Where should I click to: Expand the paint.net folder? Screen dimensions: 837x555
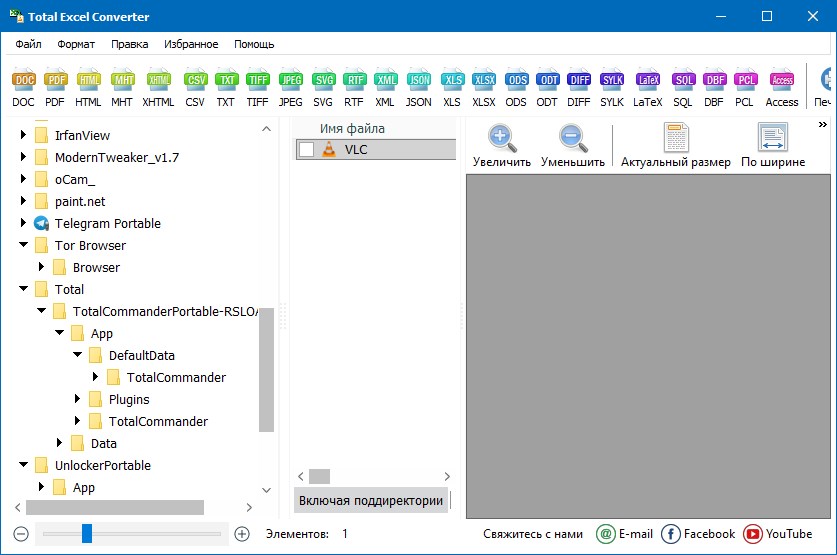point(23,201)
